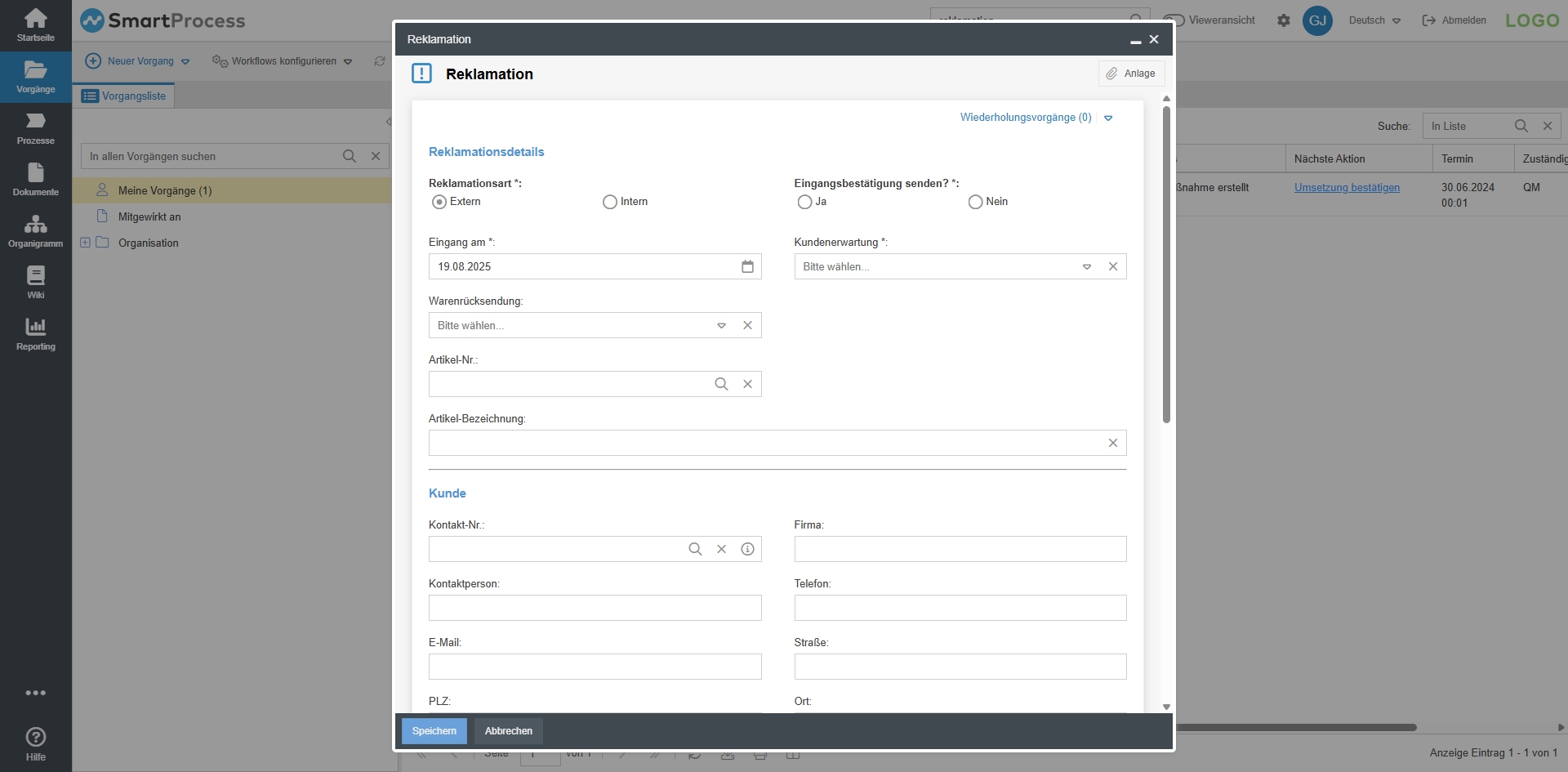Focus the Kontaktperson input field

(595, 608)
